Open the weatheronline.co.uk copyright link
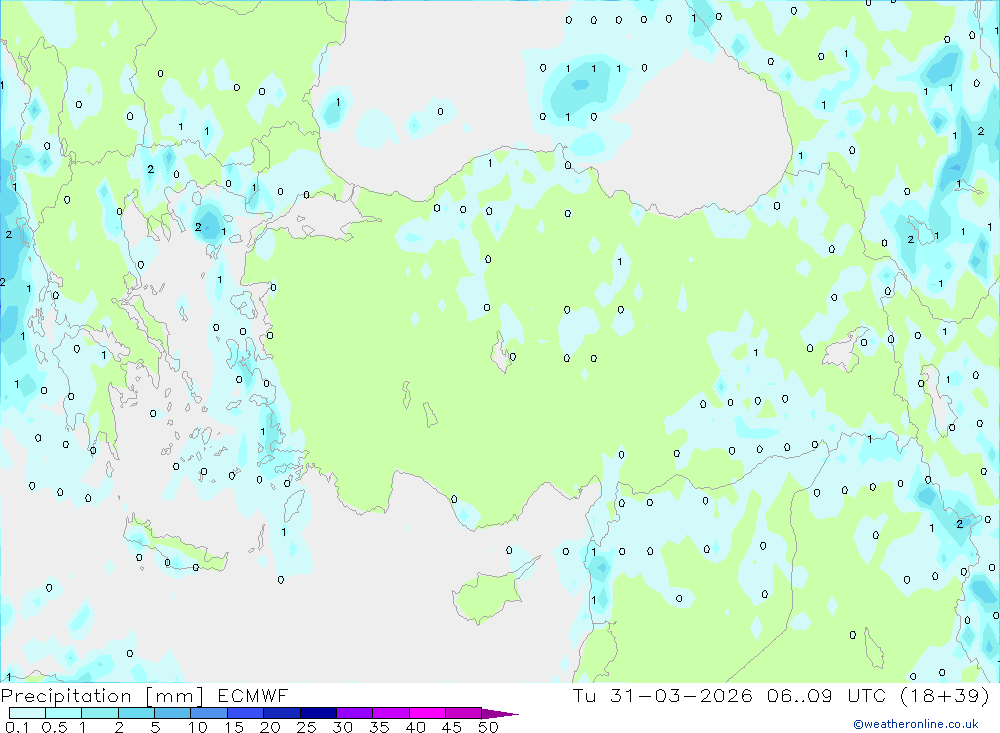Viewport: 1000px width, 733px height. click(916, 724)
